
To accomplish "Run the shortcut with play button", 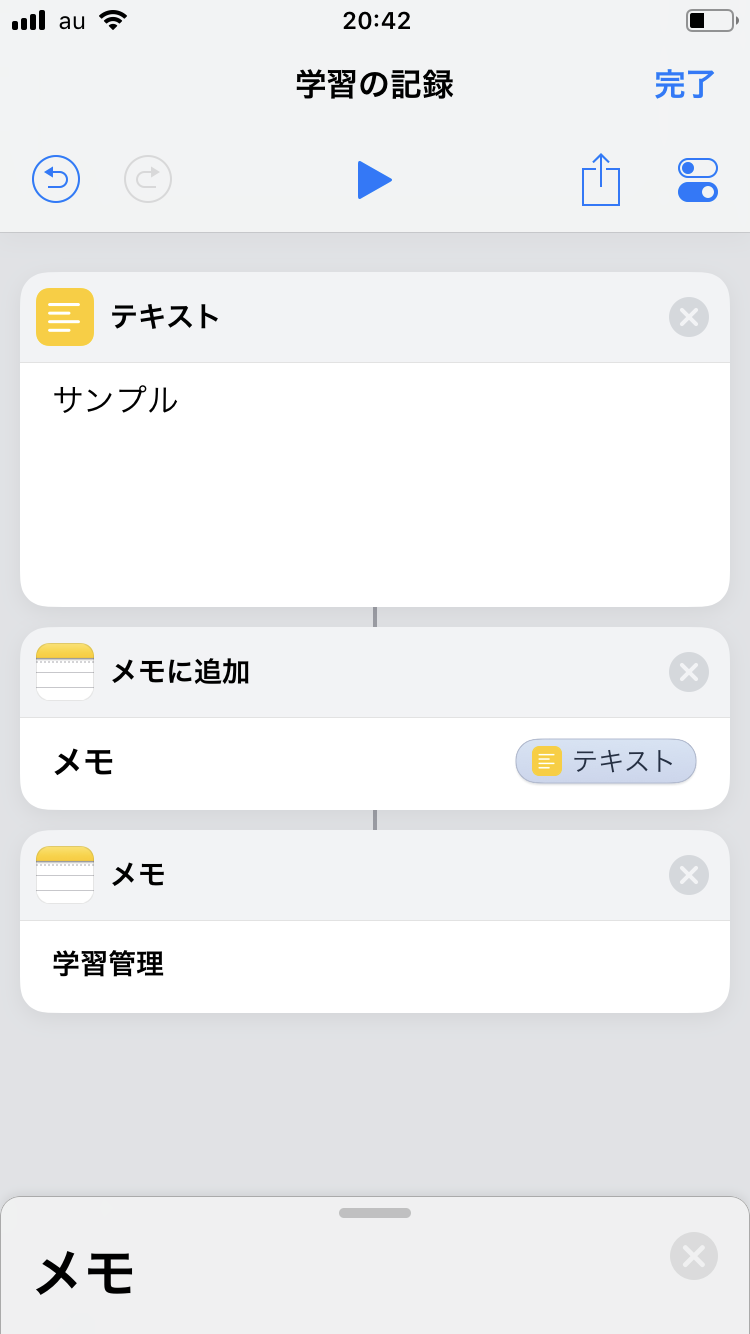I will pos(374,180).
